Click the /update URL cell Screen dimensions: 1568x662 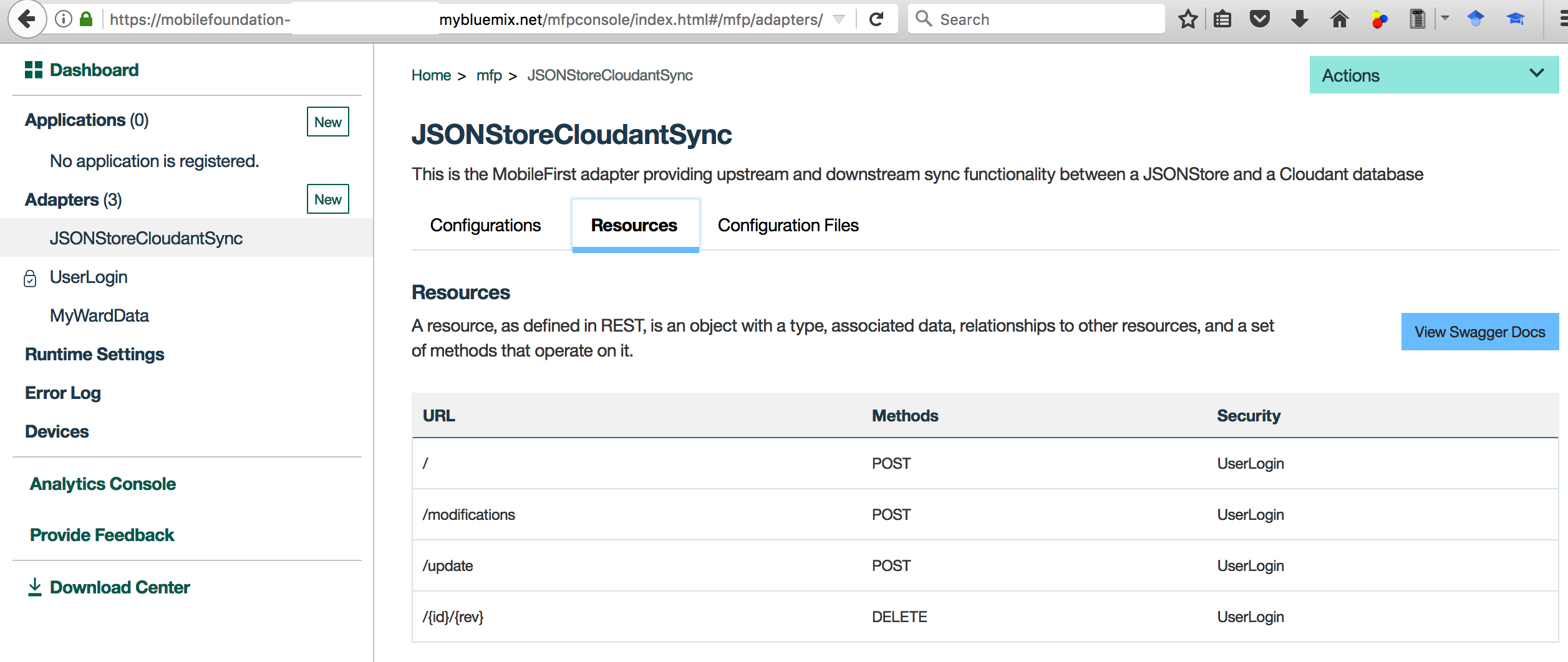[448, 565]
